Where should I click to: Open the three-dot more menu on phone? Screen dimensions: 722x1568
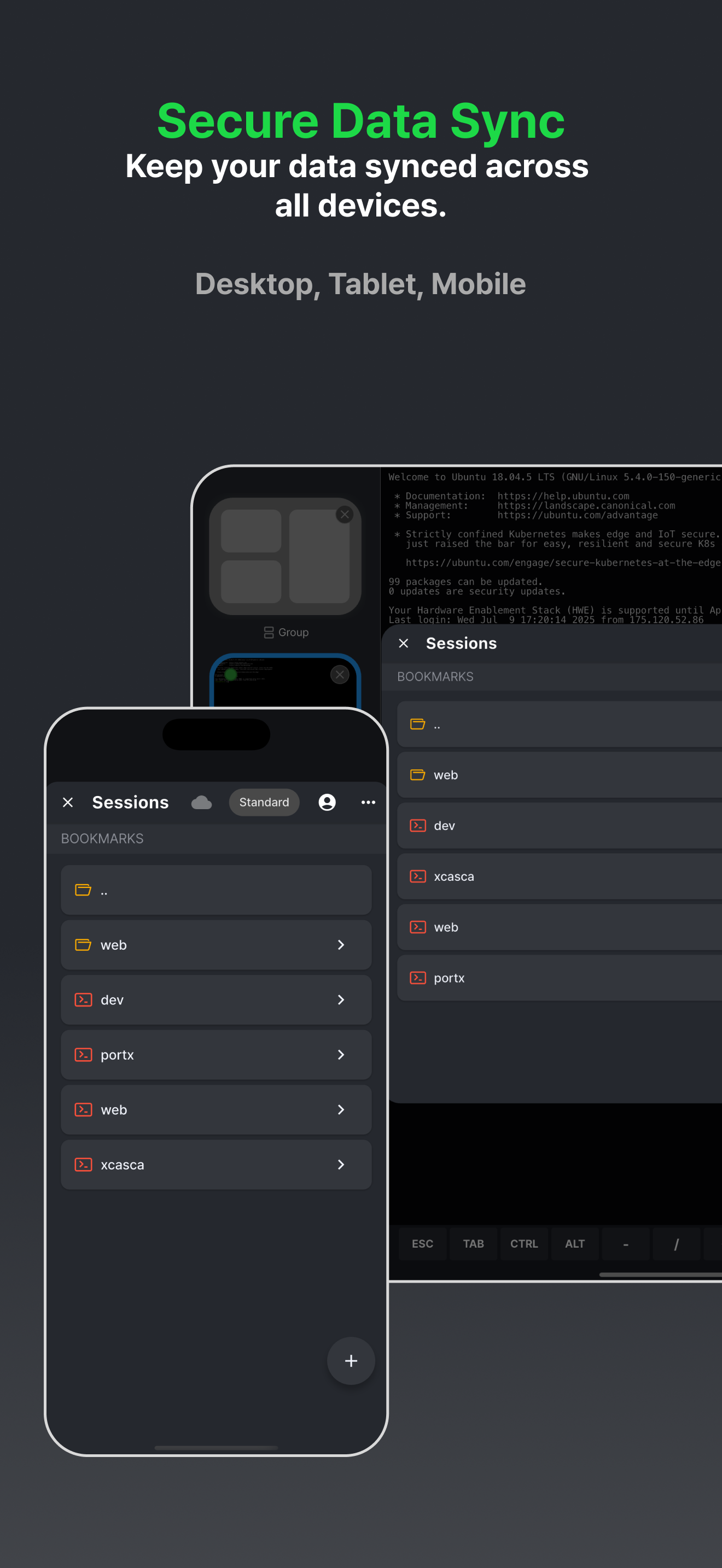coord(368,802)
